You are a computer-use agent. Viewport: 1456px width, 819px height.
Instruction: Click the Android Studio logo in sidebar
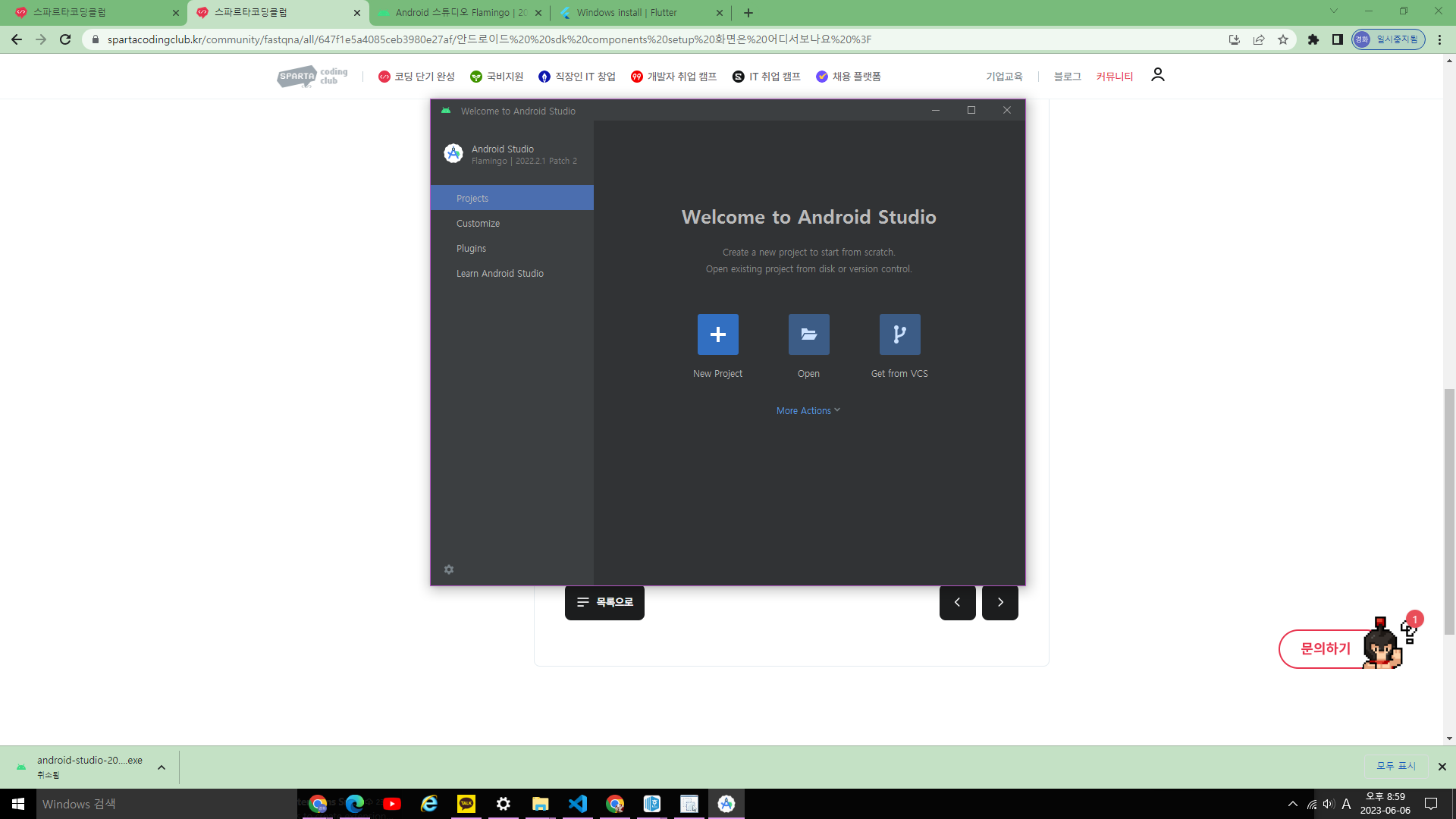(453, 153)
